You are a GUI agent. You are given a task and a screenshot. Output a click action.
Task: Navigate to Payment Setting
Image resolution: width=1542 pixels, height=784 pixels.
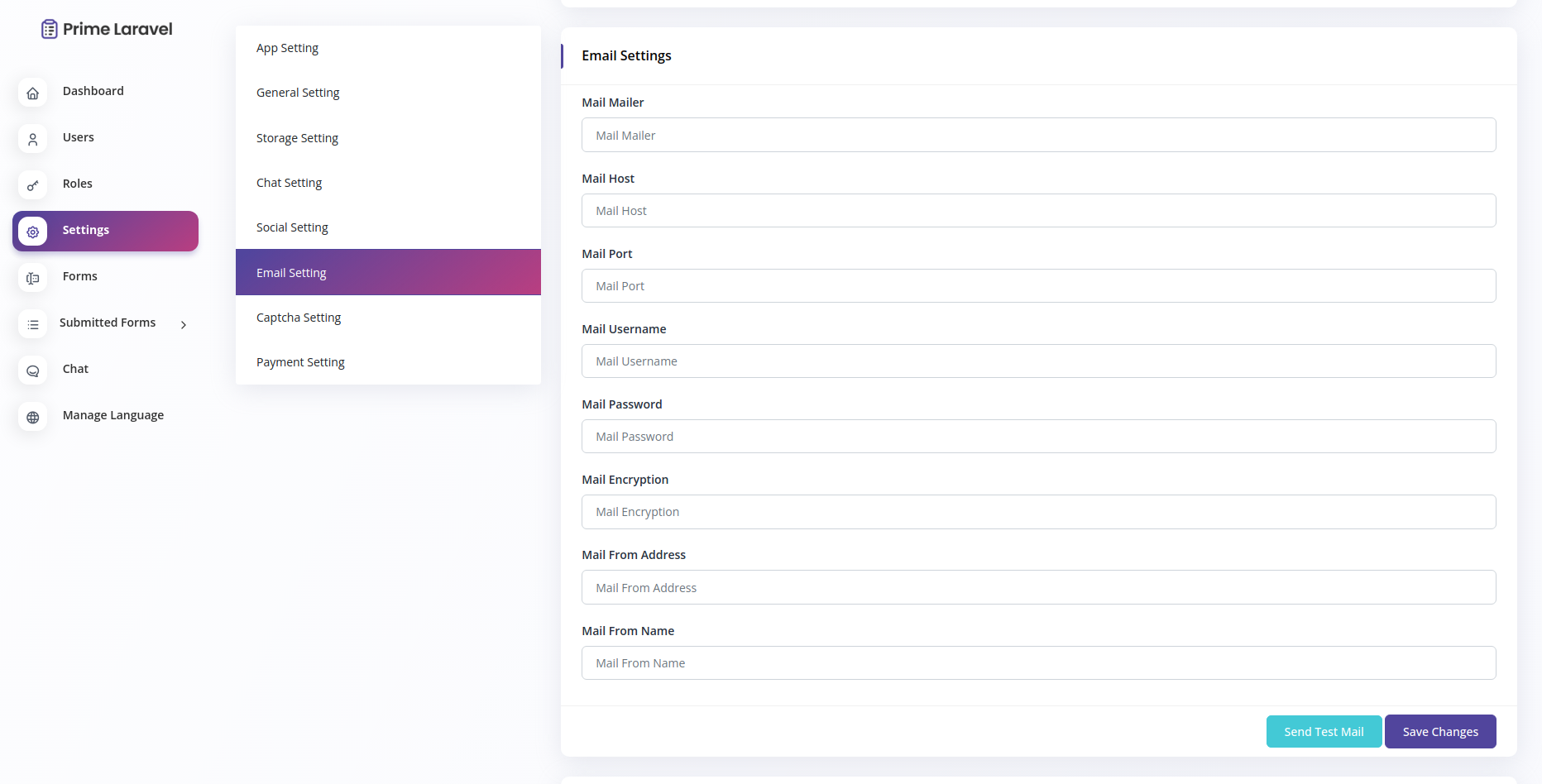[300, 361]
